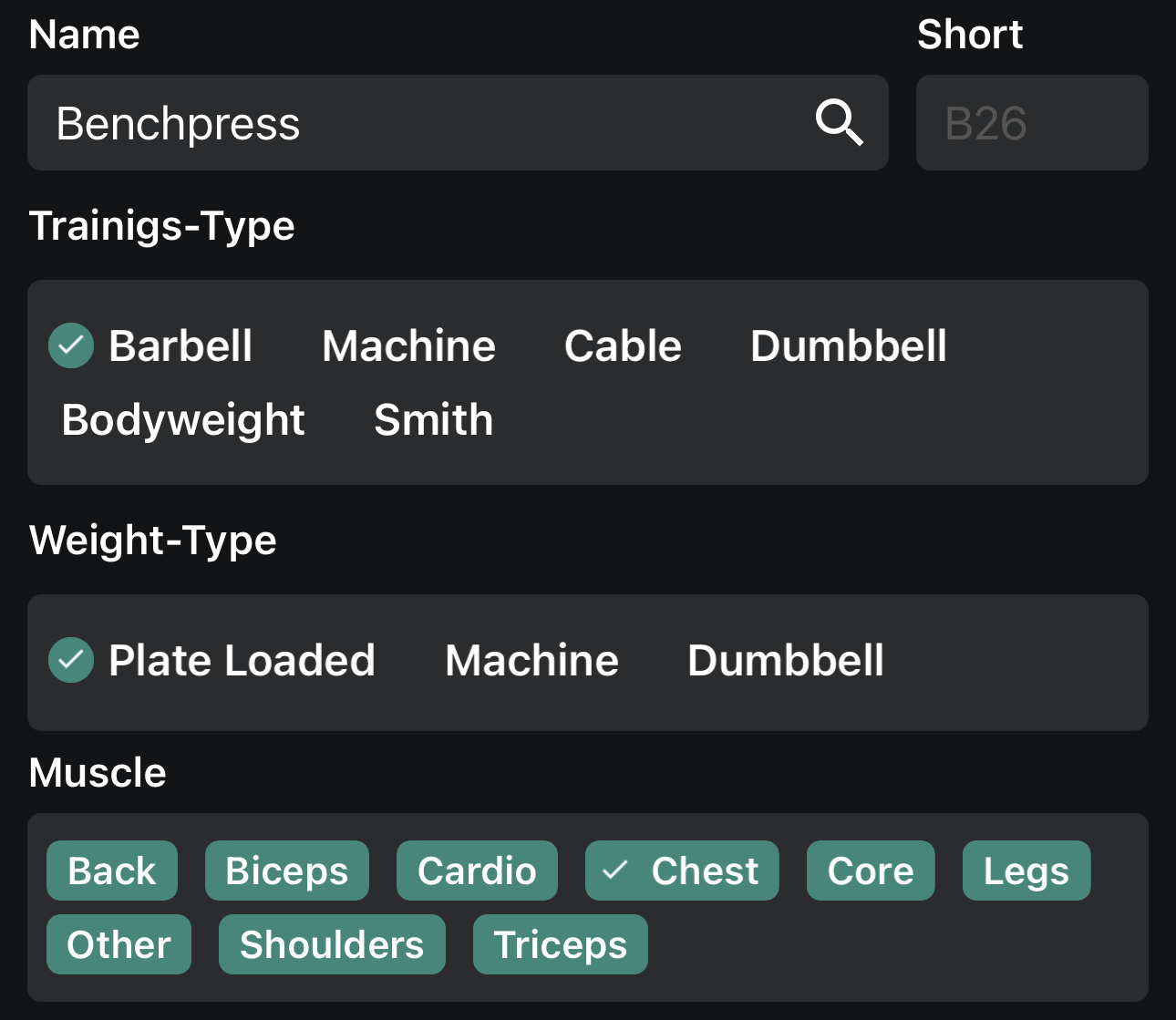This screenshot has width=1176, height=1020.
Task: Select the Legs muscle tag
Action: (x=1026, y=871)
